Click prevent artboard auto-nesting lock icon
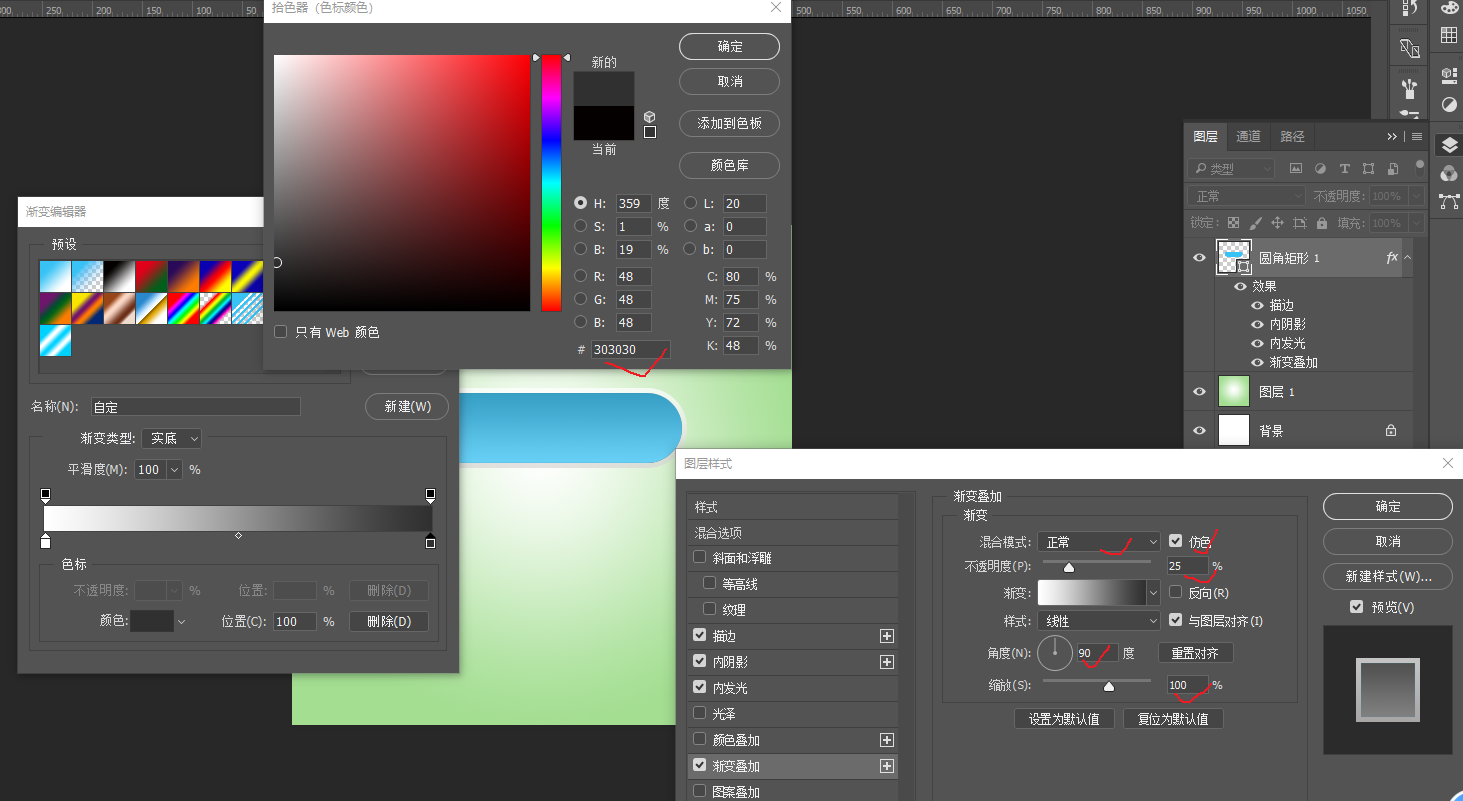This screenshot has width=1463, height=801. tap(1300, 223)
